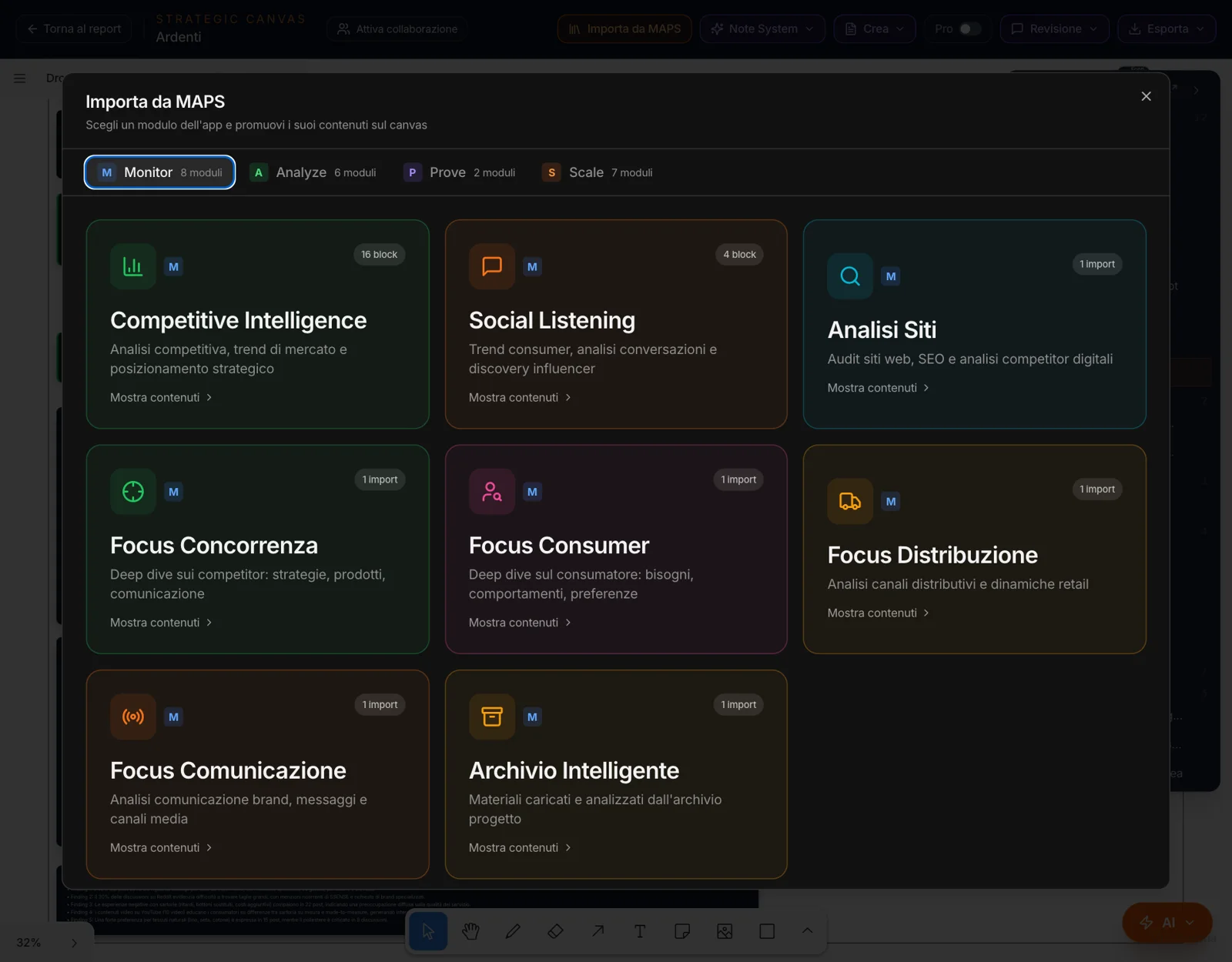The width and height of the screenshot is (1232, 962).
Task: Show contents of Focus Distribuzione
Action: 879,613
